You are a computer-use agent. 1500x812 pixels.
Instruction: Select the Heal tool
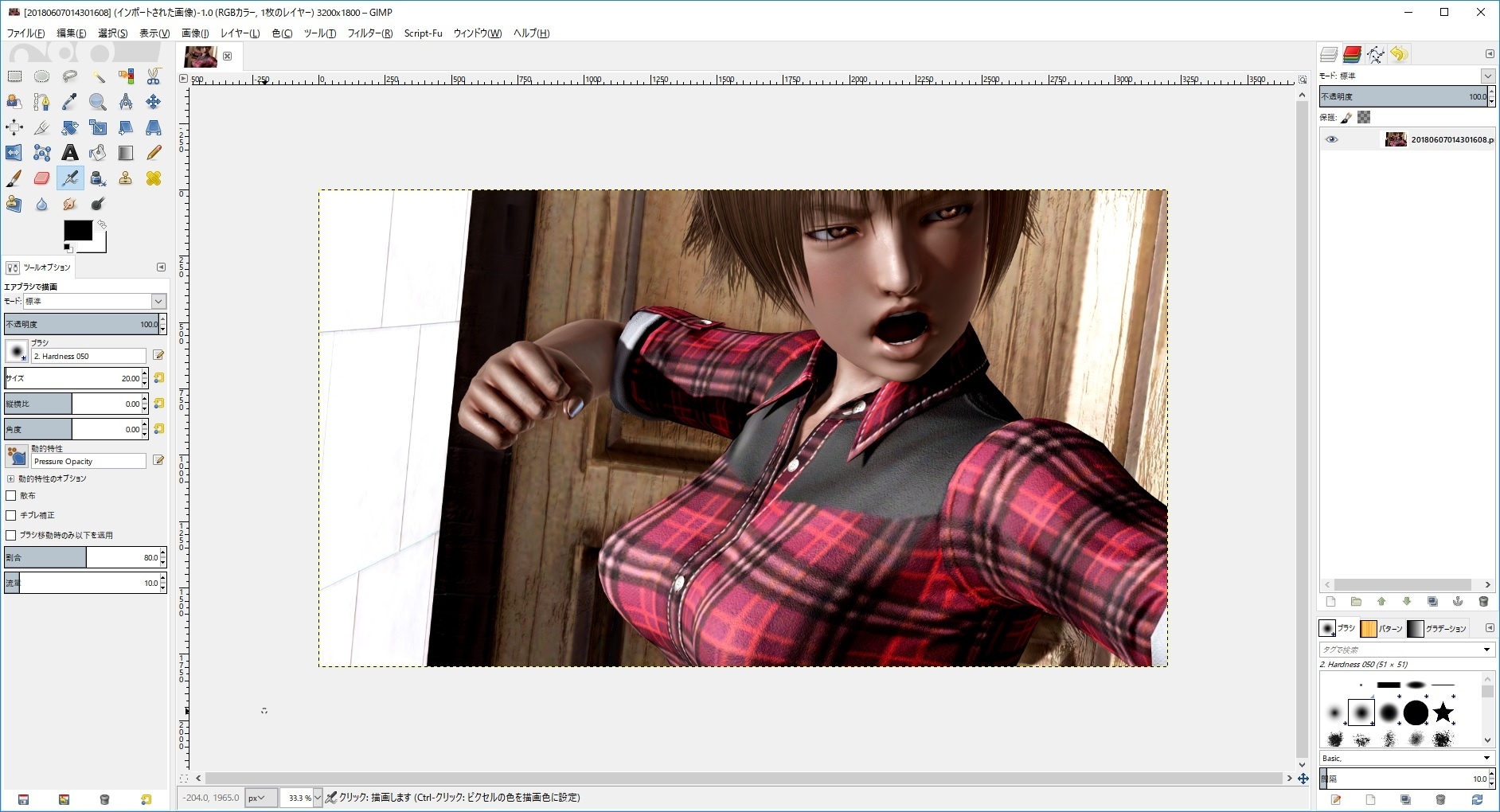click(154, 178)
